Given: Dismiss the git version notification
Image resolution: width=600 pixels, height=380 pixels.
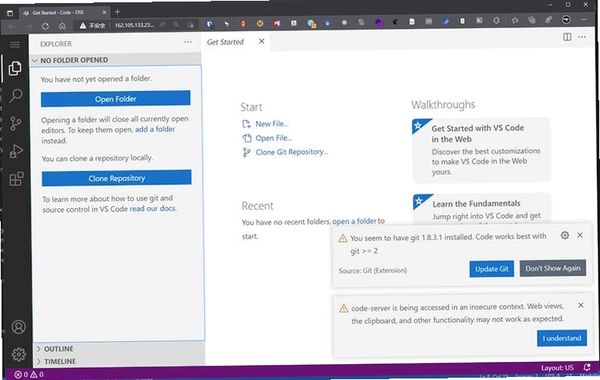Looking at the screenshot, I should coord(580,235).
